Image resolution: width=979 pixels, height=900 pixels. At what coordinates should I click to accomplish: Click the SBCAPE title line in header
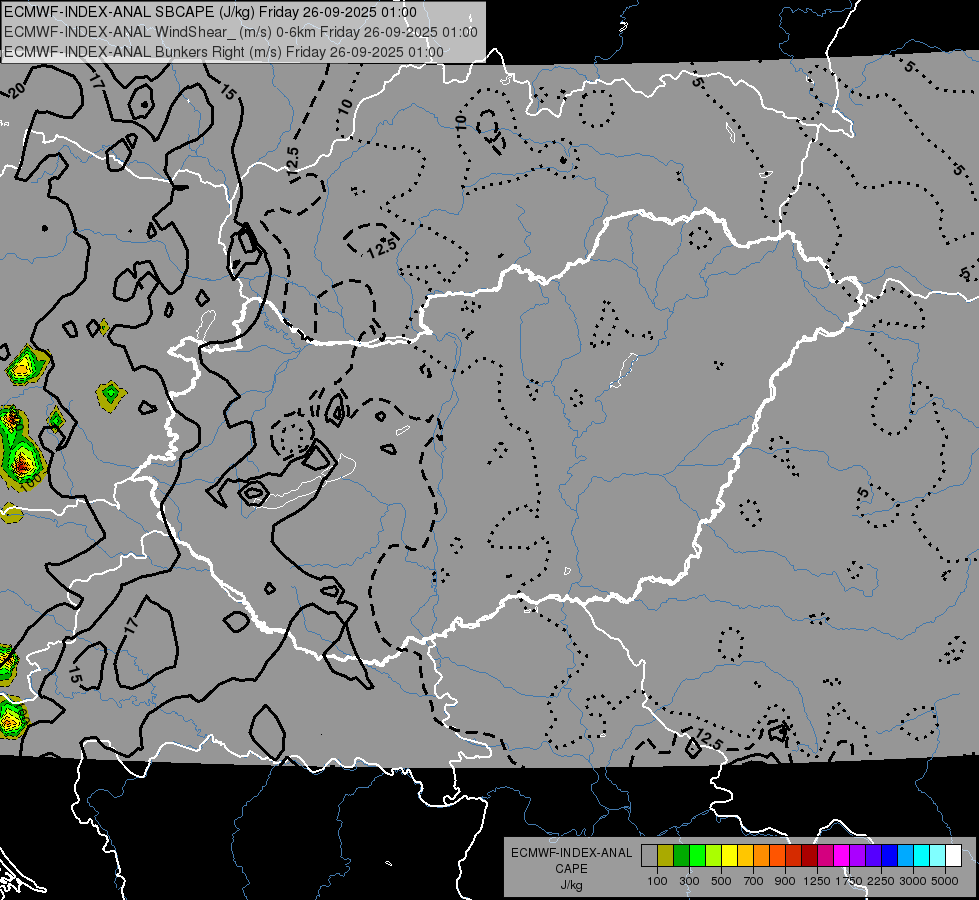pyautogui.click(x=210, y=12)
